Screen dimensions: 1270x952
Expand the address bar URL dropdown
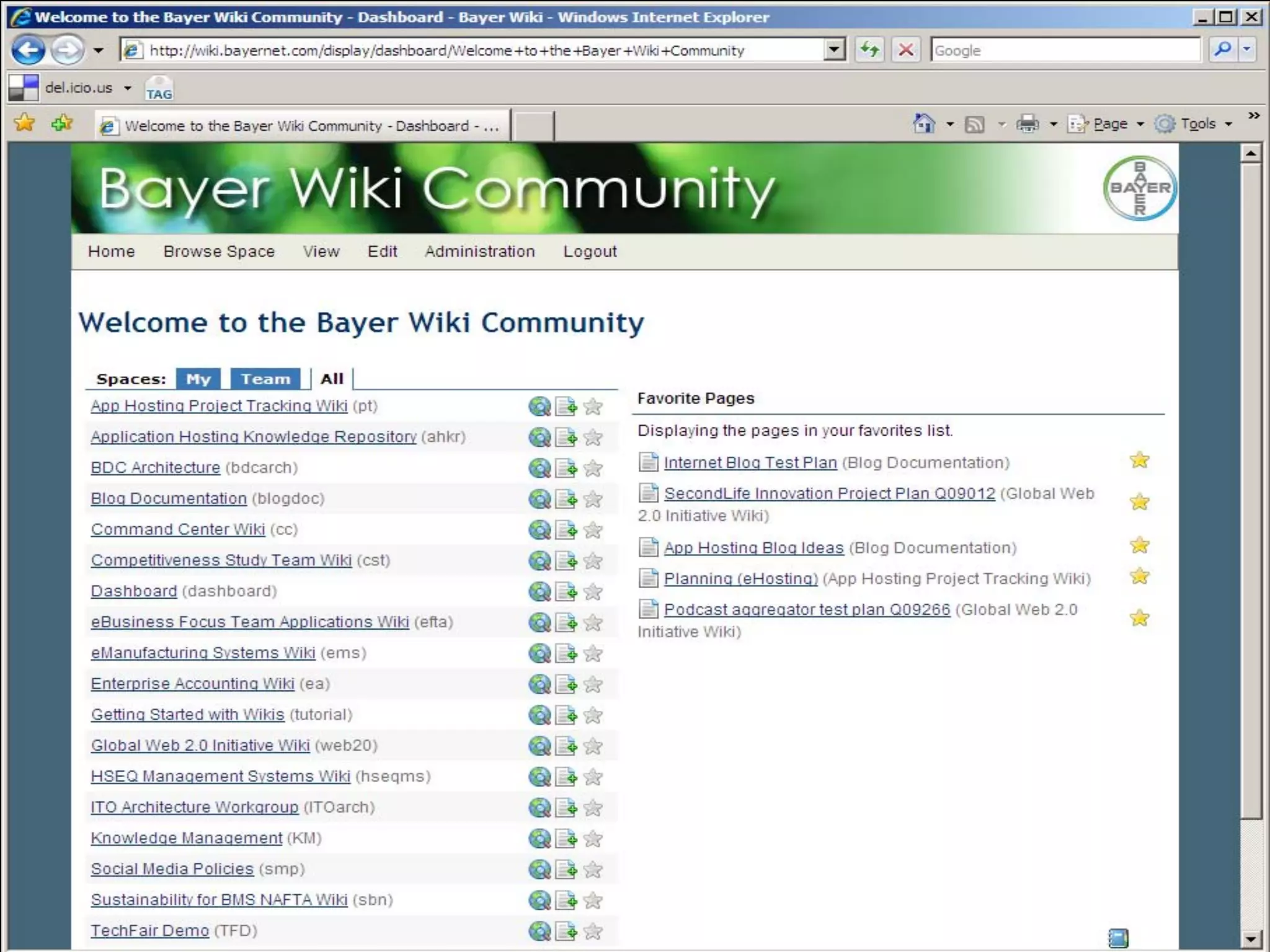point(835,50)
